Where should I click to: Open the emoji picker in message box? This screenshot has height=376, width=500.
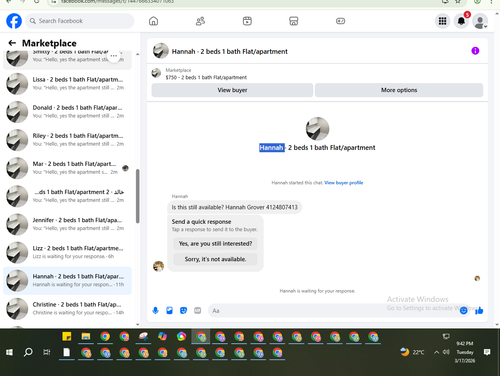(463, 311)
